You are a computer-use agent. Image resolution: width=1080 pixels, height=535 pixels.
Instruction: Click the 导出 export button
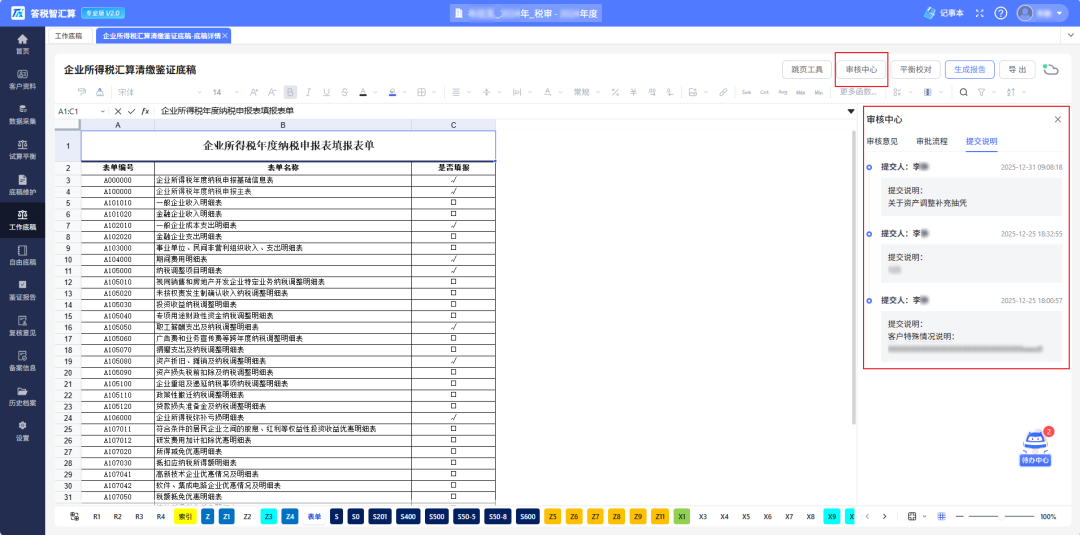(x=1017, y=70)
